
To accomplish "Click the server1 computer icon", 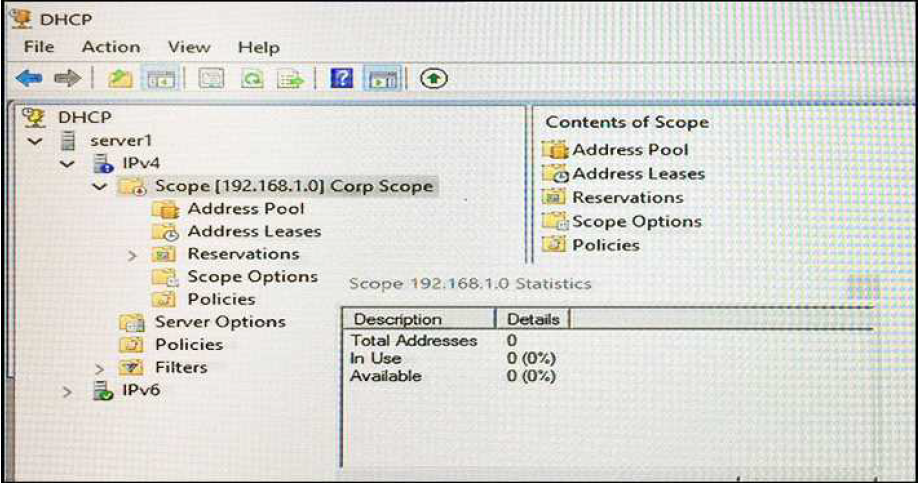I will [x=68, y=141].
